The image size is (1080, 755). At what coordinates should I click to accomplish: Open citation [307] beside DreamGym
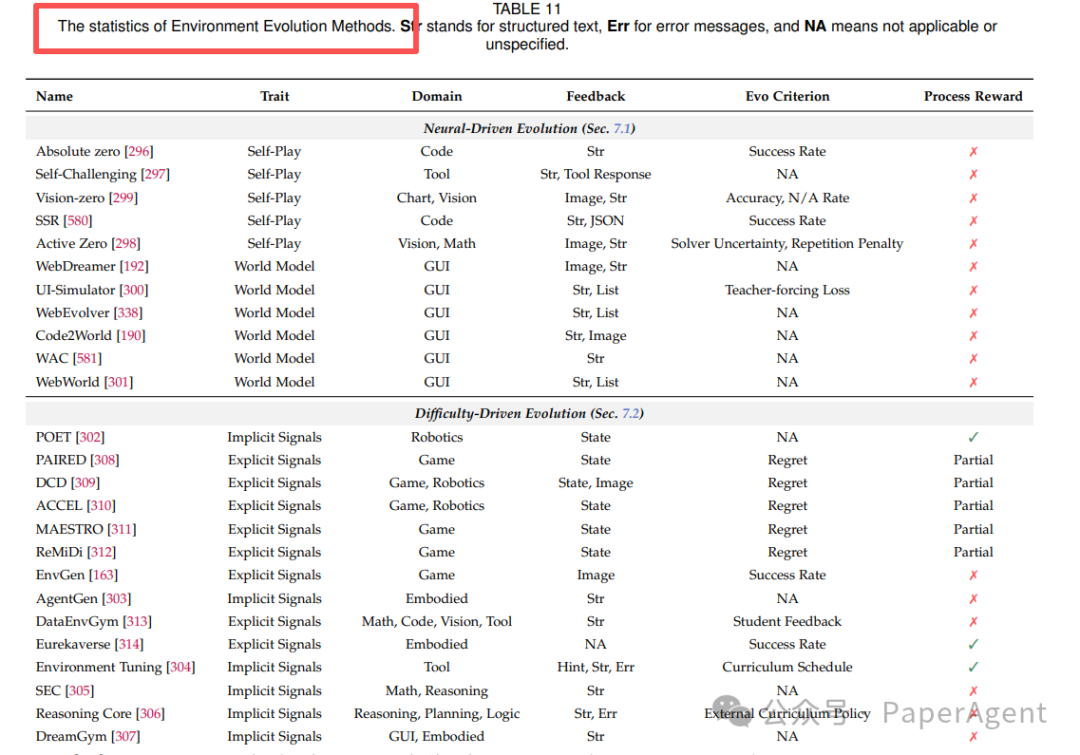tap(125, 736)
